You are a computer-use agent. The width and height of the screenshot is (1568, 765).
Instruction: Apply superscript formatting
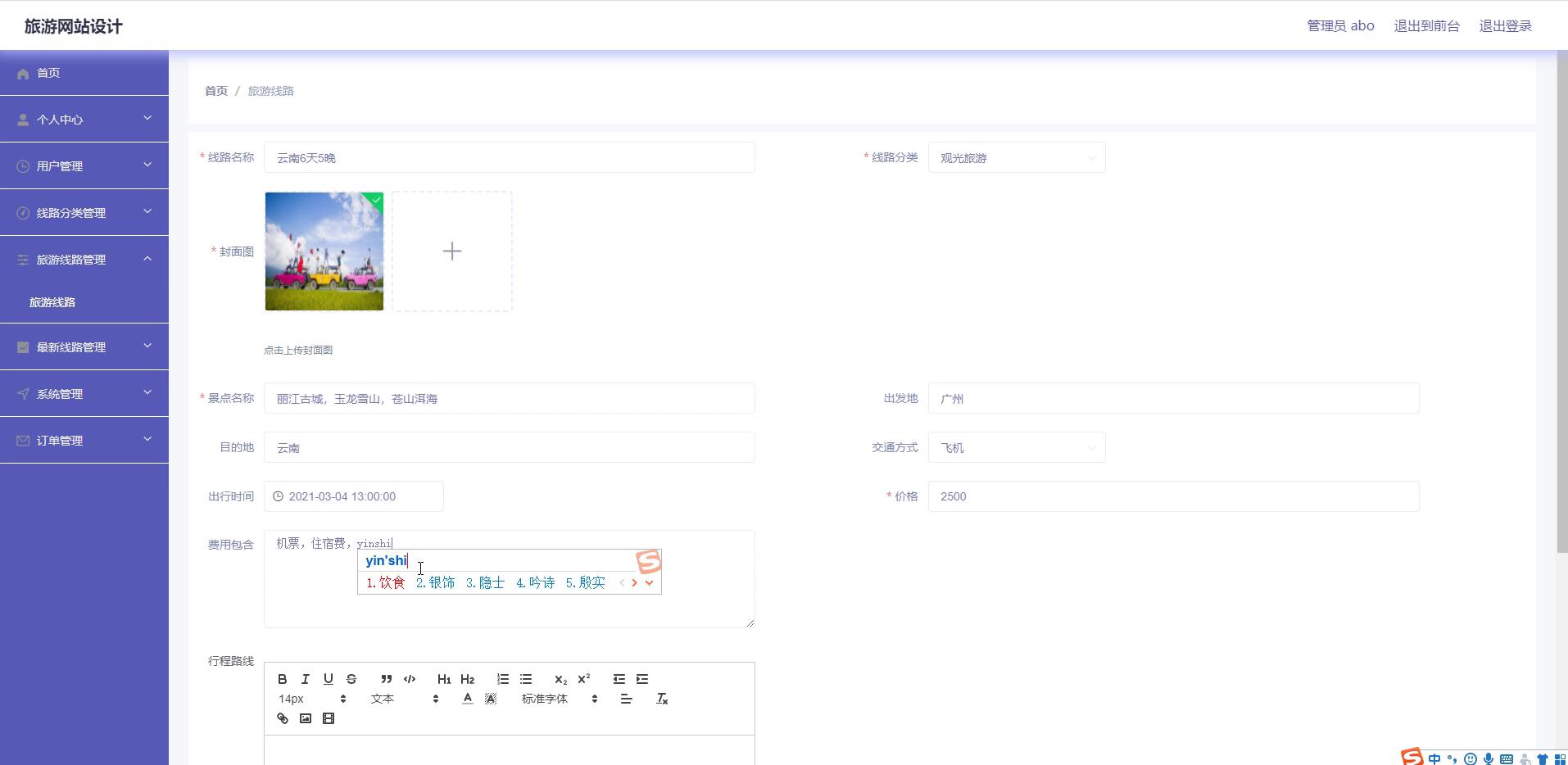click(x=584, y=679)
